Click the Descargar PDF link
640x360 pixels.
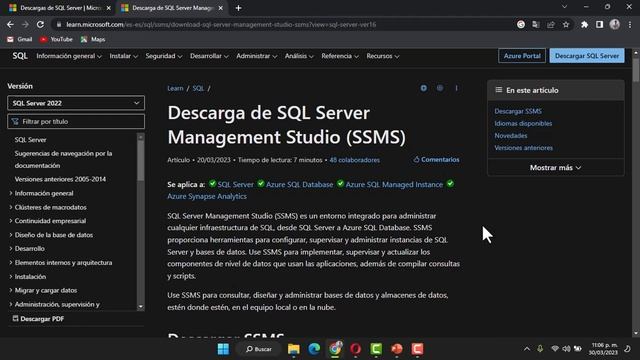38,318
